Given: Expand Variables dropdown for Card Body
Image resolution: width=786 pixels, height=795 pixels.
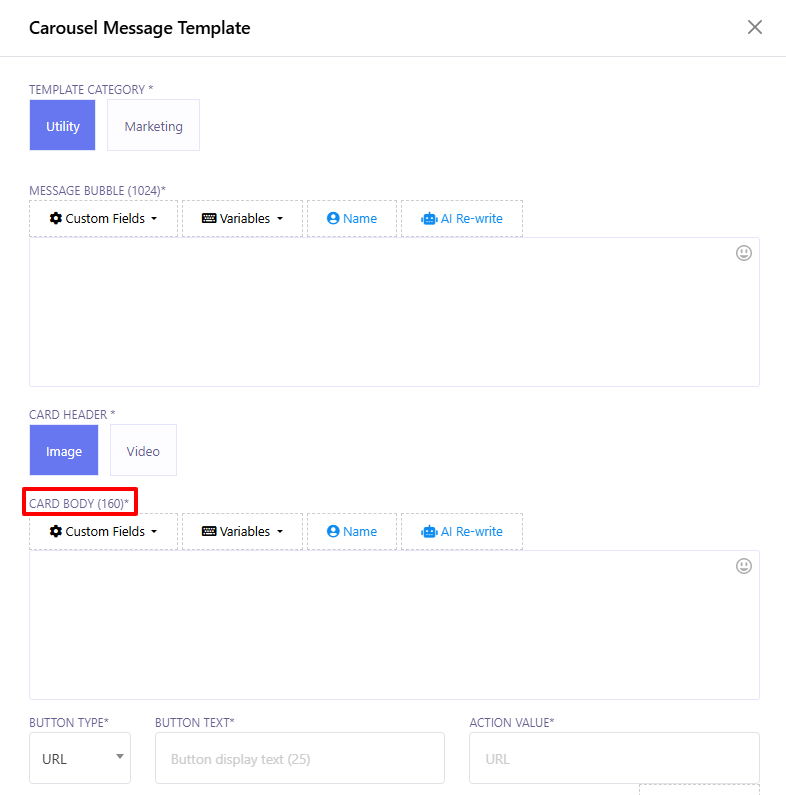Looking at the screenshot, I should (x=242, y=532).
